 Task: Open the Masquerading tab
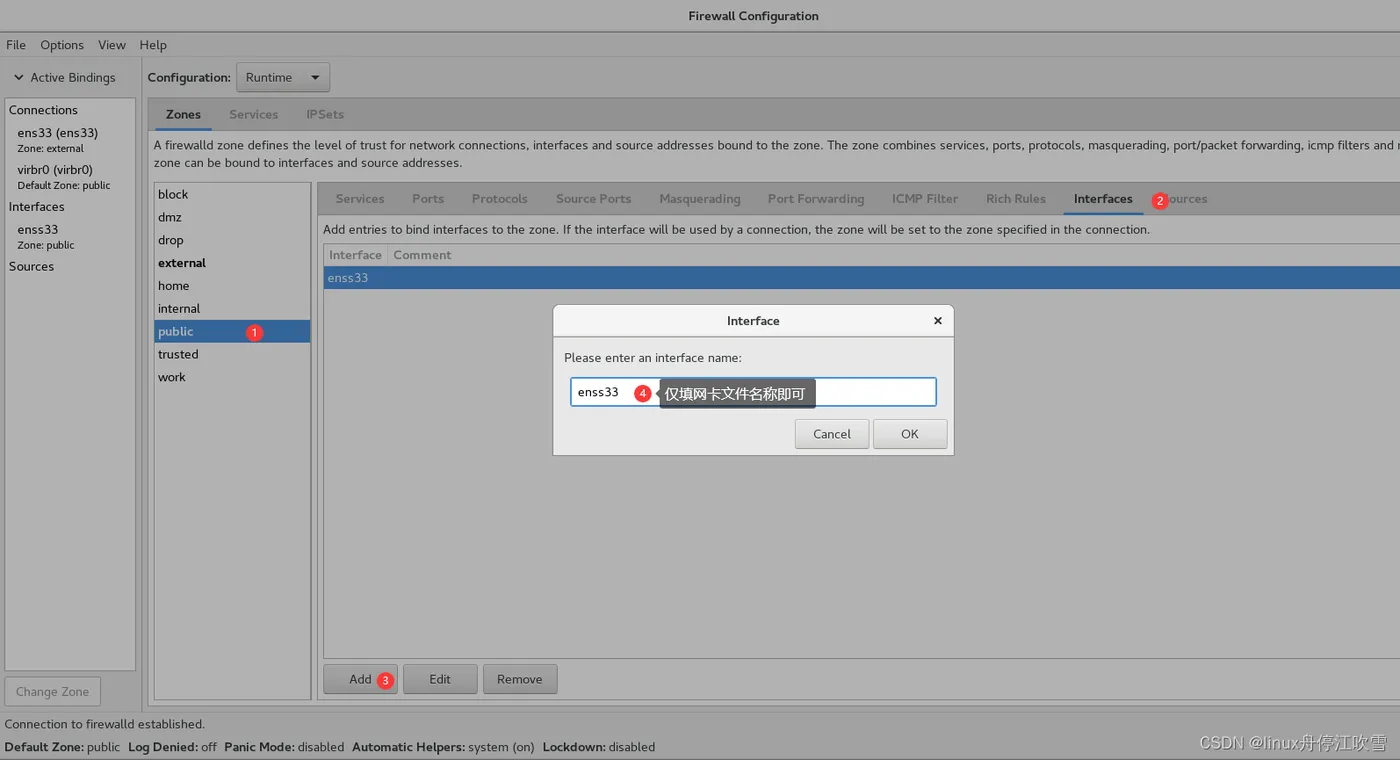click(x=700, y=199)
